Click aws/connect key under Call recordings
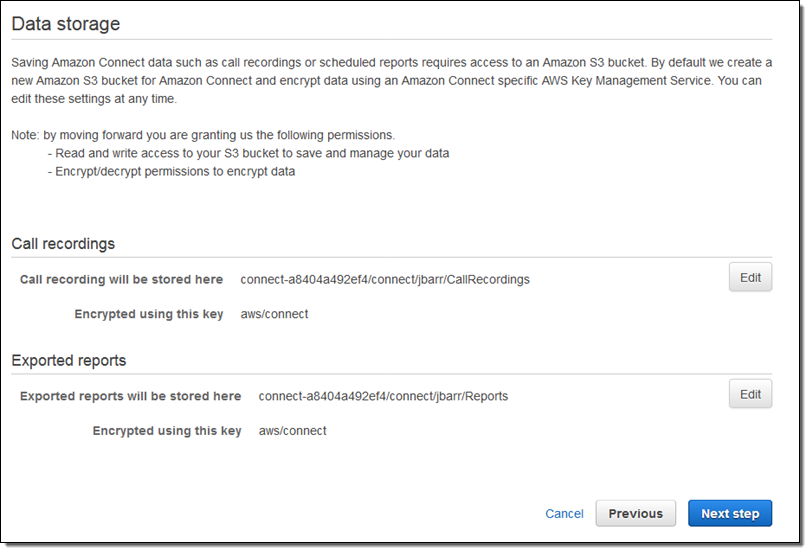Image resolution: width=810 pixels, height=553 pixels. (x=274, y=314)
